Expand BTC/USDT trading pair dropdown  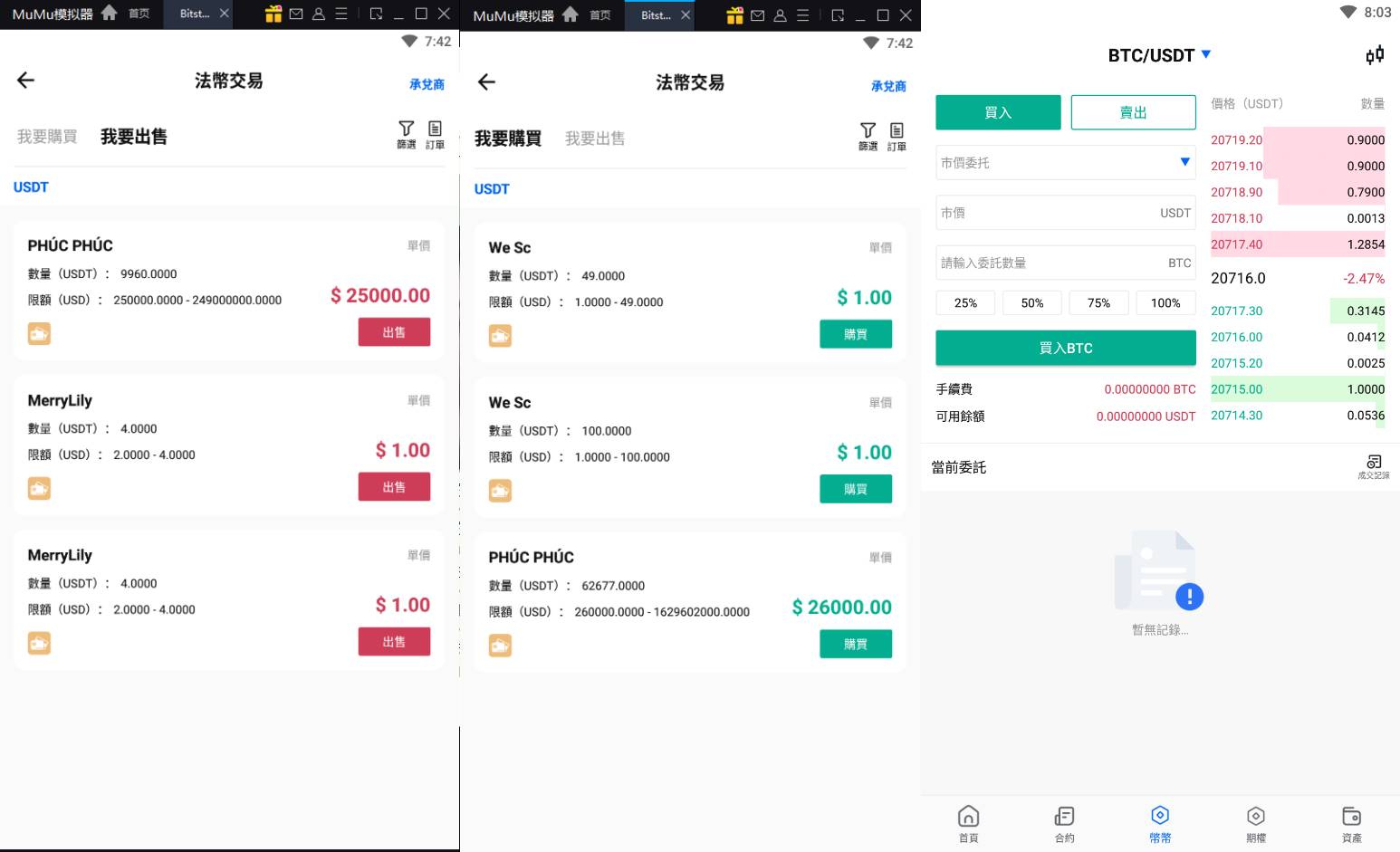[1205, 54]
